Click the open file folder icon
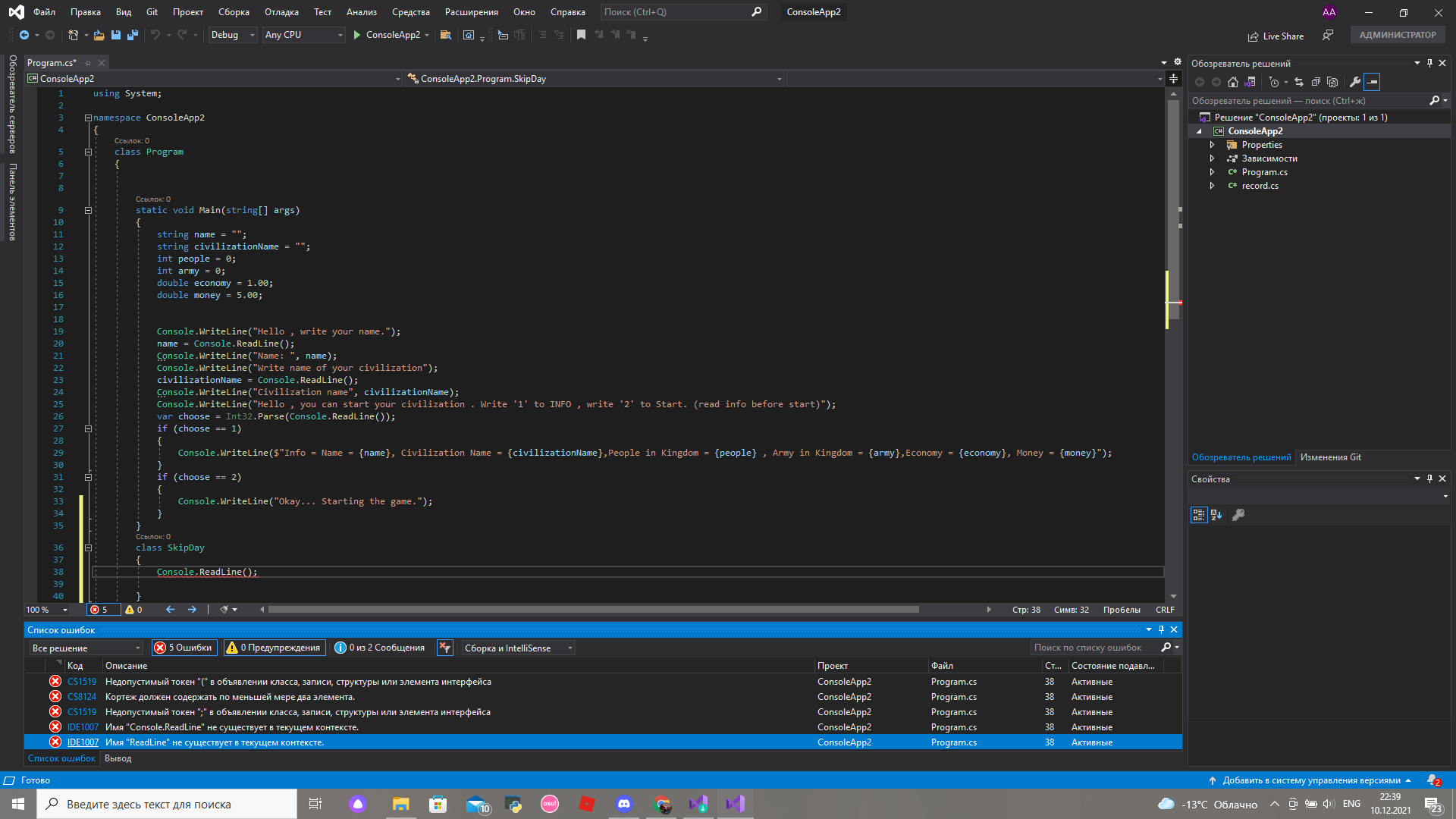Viewport: 1456px width, 819px height. (x=99, y=35)
